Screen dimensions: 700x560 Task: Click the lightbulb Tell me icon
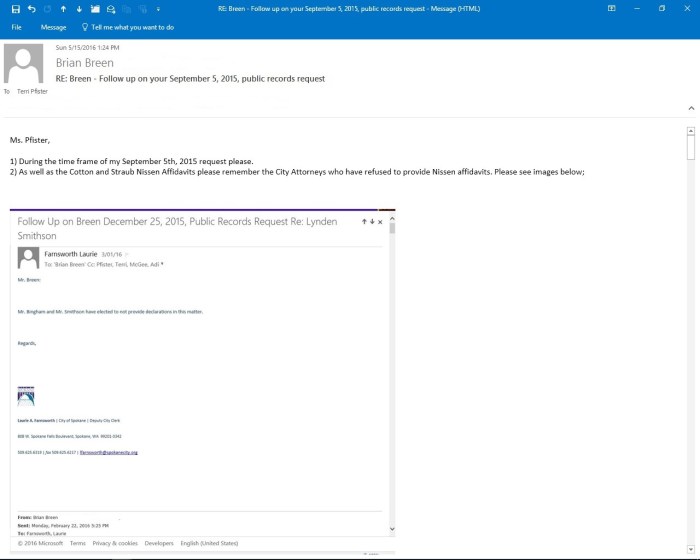click(84, 28)
